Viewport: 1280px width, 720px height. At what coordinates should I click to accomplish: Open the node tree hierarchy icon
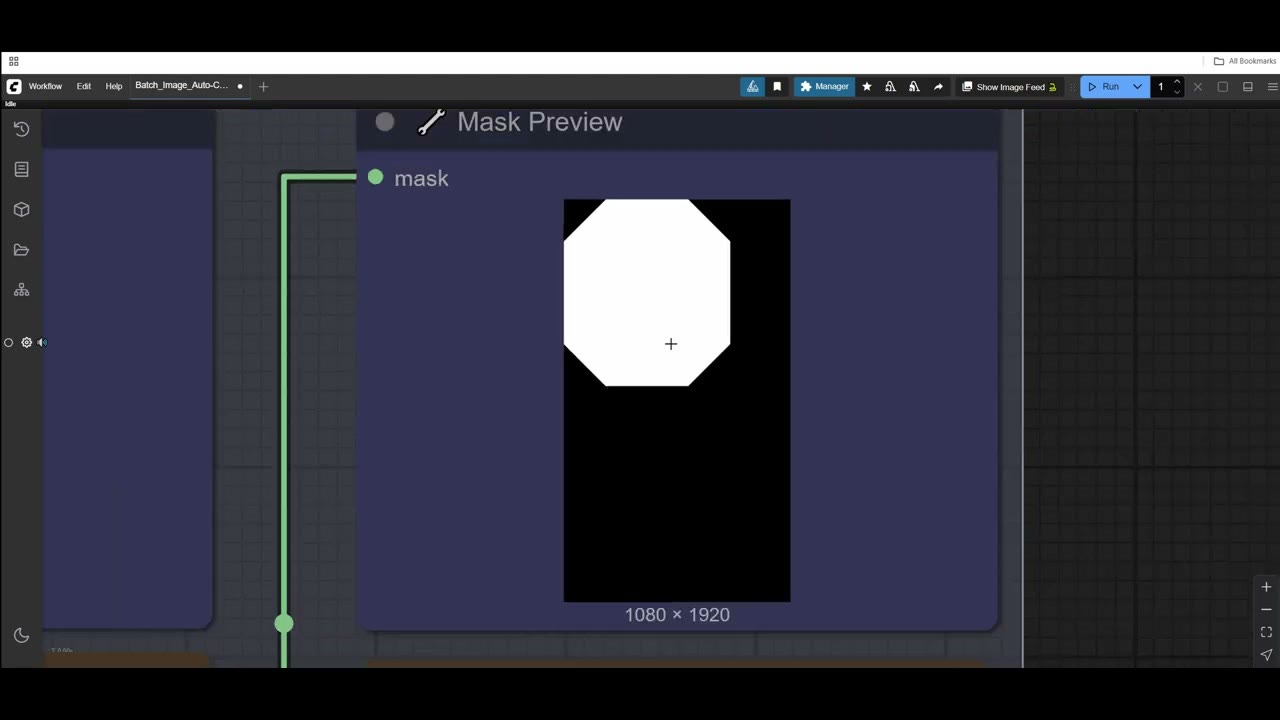tap(21, 290)
